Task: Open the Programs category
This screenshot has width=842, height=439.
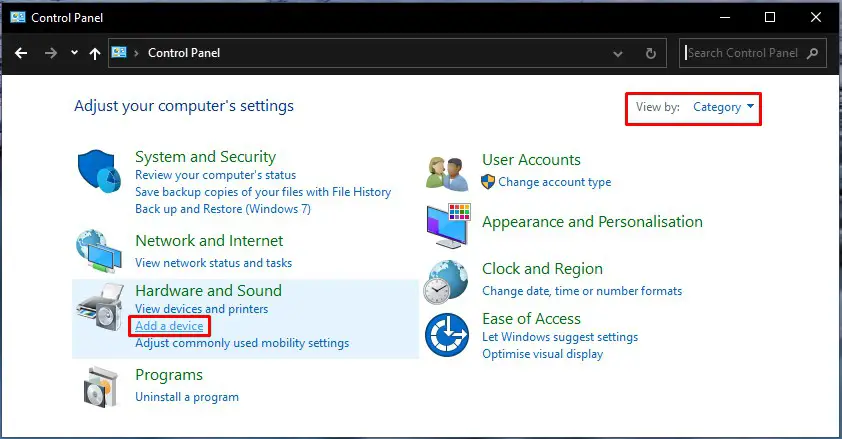Action: click(169, 375)
